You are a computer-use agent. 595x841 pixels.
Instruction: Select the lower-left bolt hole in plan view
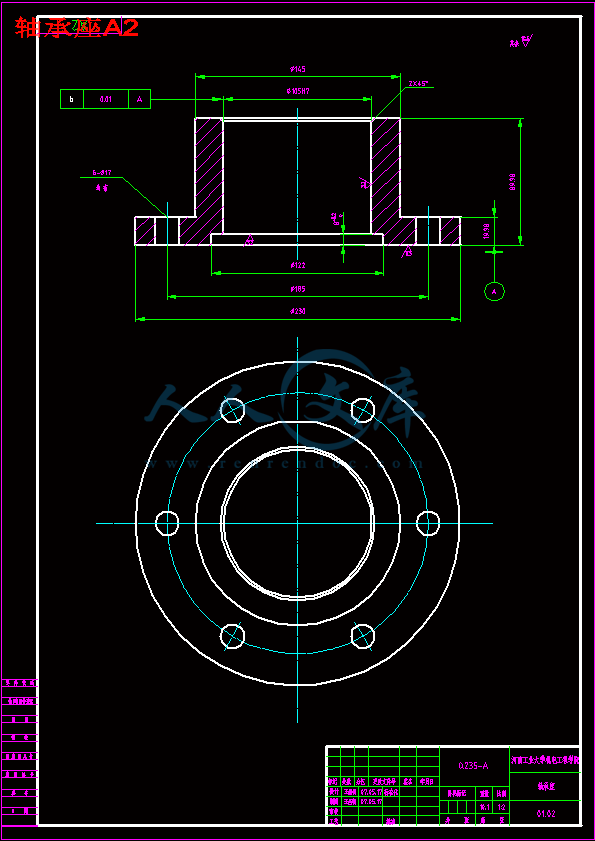[x=232, y=636]
